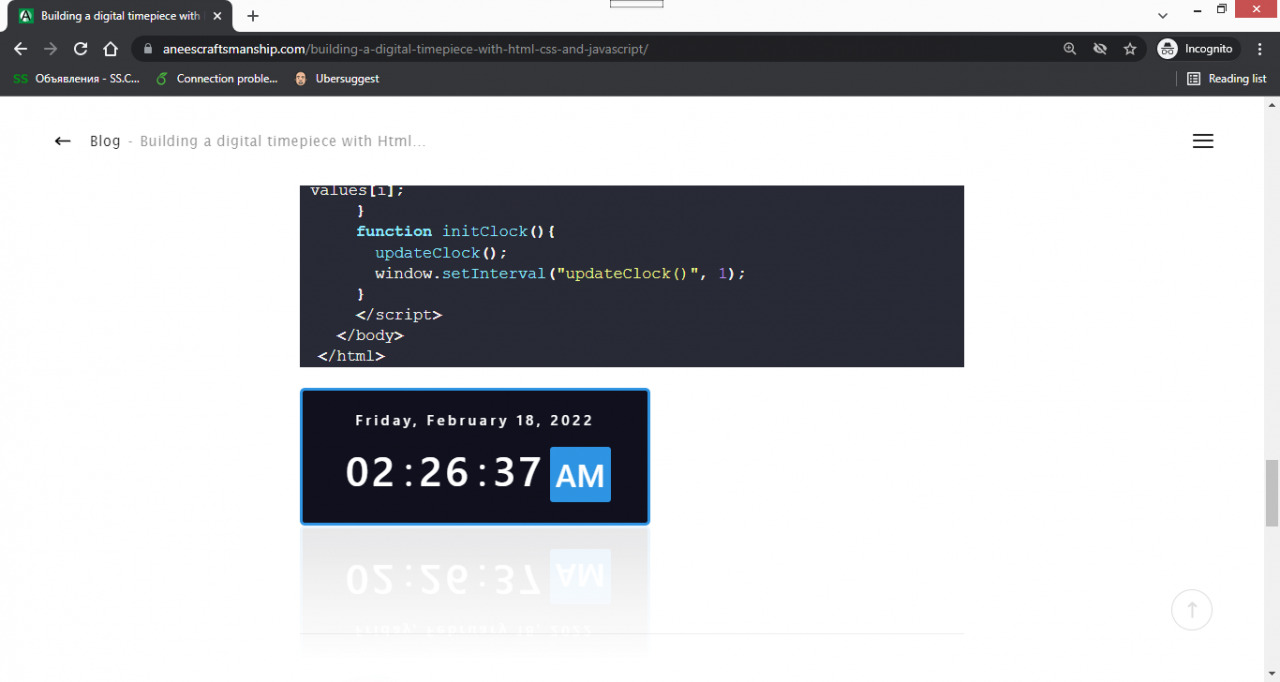Click the Home button in the toolbar
Image resolution: width=1280 pixels, height=682 pixels.
tap(110, 48)
